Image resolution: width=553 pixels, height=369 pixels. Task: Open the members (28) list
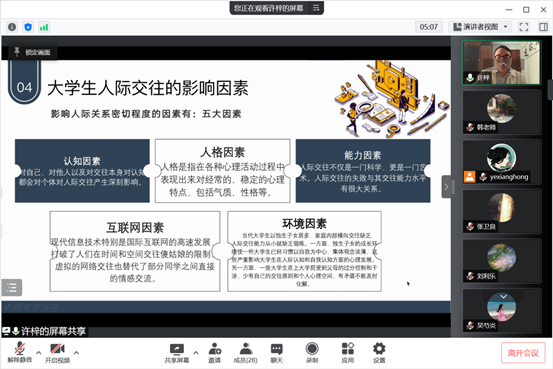tap(245, 353)
